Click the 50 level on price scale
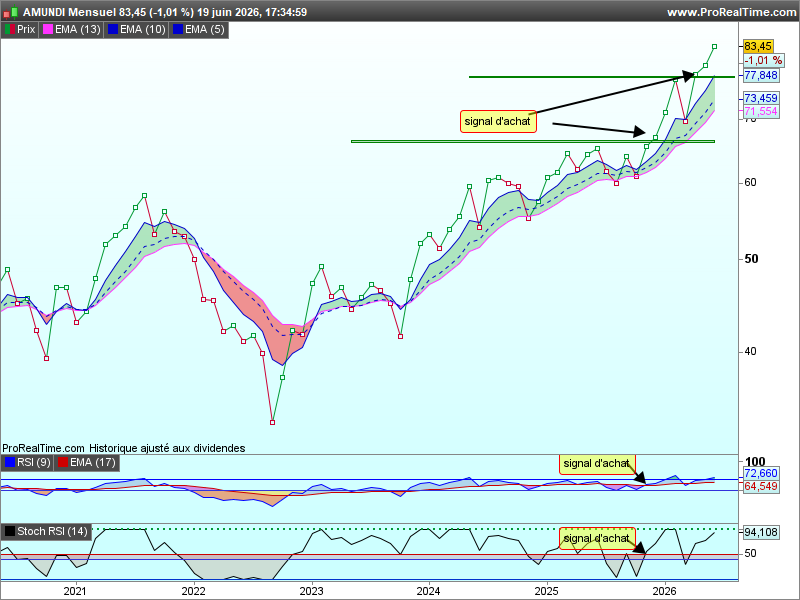 tap(752, 259)
